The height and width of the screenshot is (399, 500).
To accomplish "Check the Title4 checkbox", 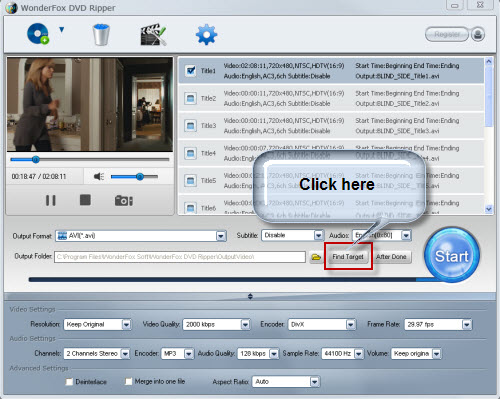I will click(190, 153).
